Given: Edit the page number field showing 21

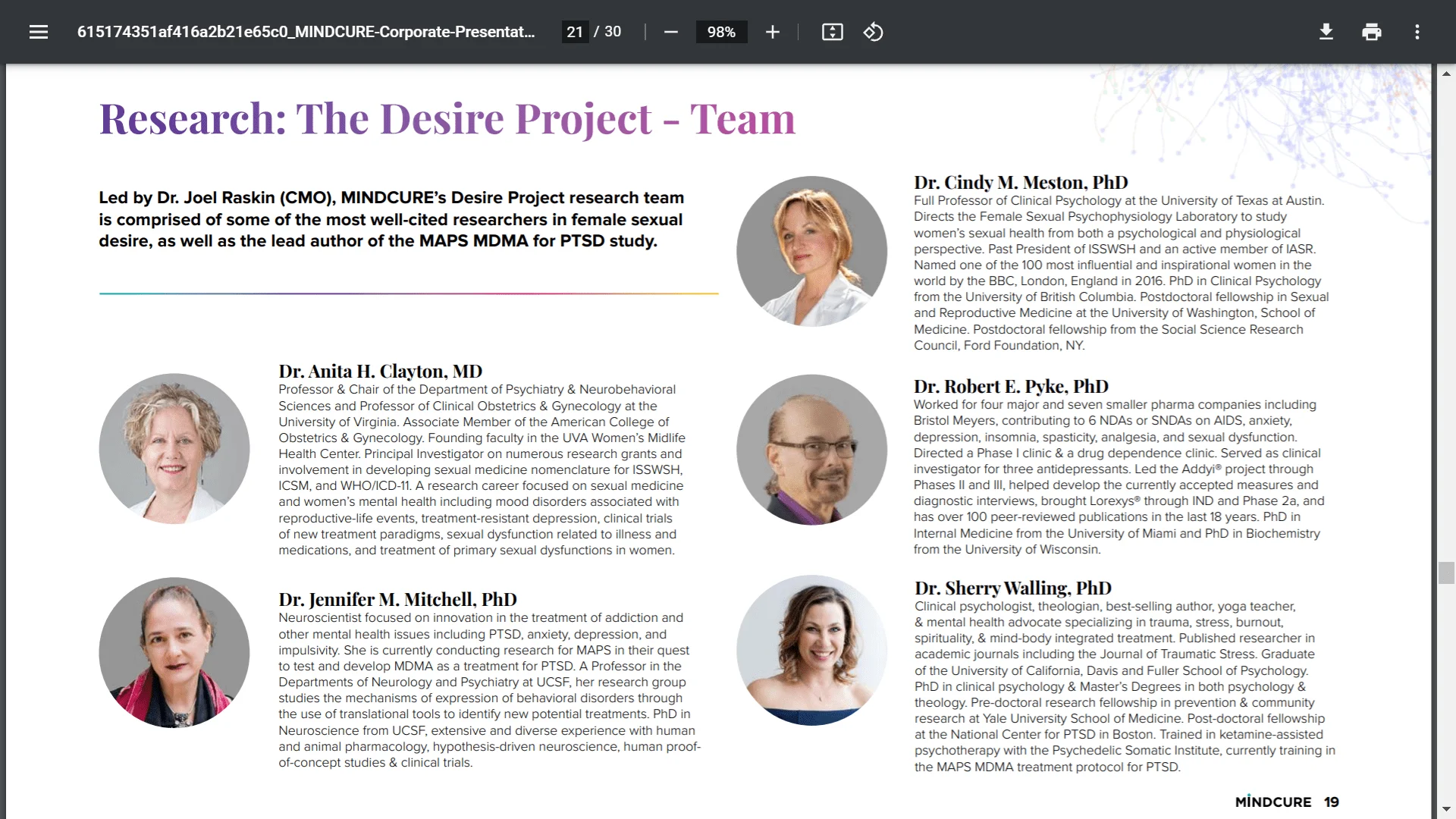Looking at the screenshot, I should pyautogui.click(x=575, y=32).
